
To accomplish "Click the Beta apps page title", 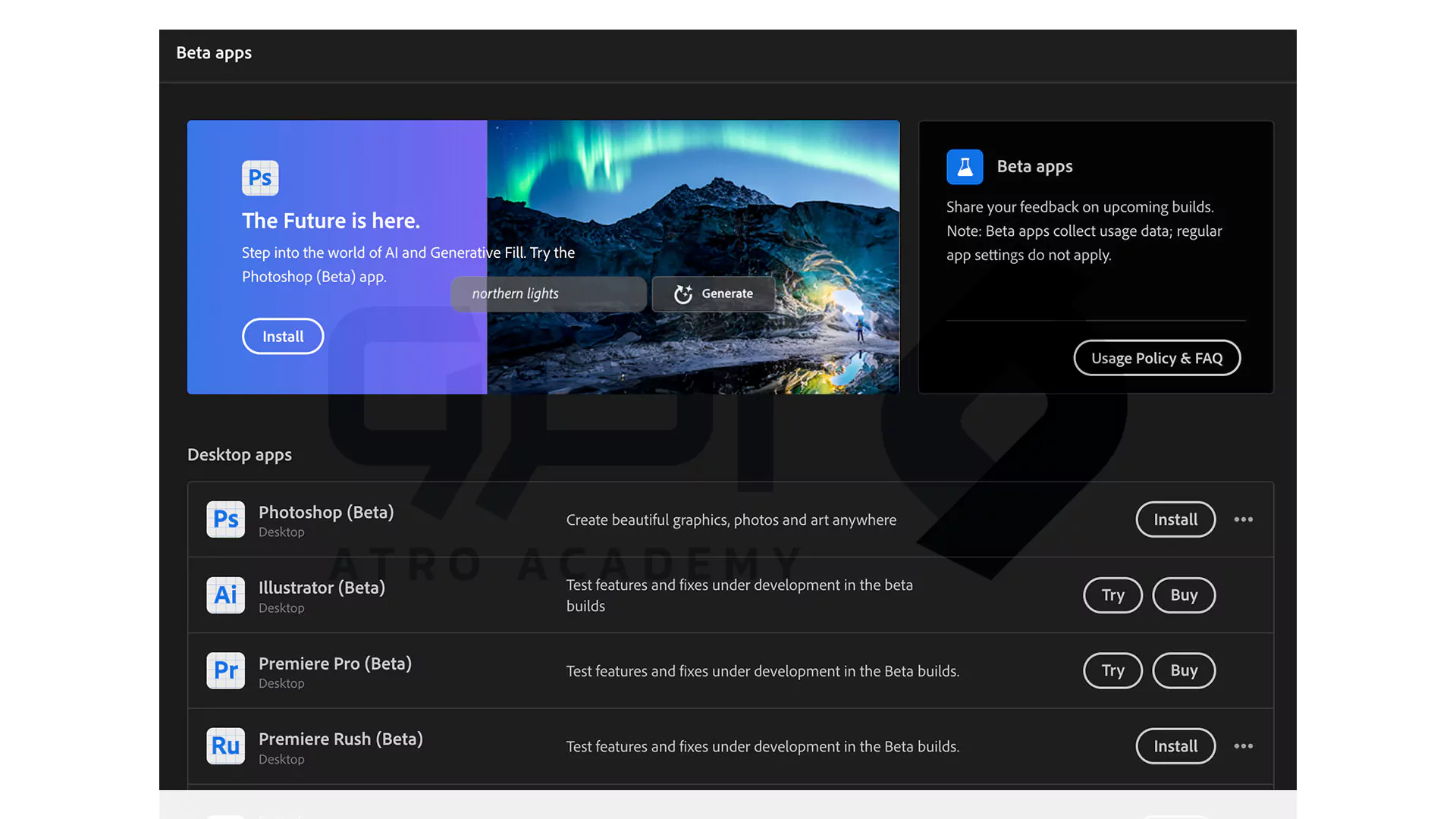I will (214, 53).
